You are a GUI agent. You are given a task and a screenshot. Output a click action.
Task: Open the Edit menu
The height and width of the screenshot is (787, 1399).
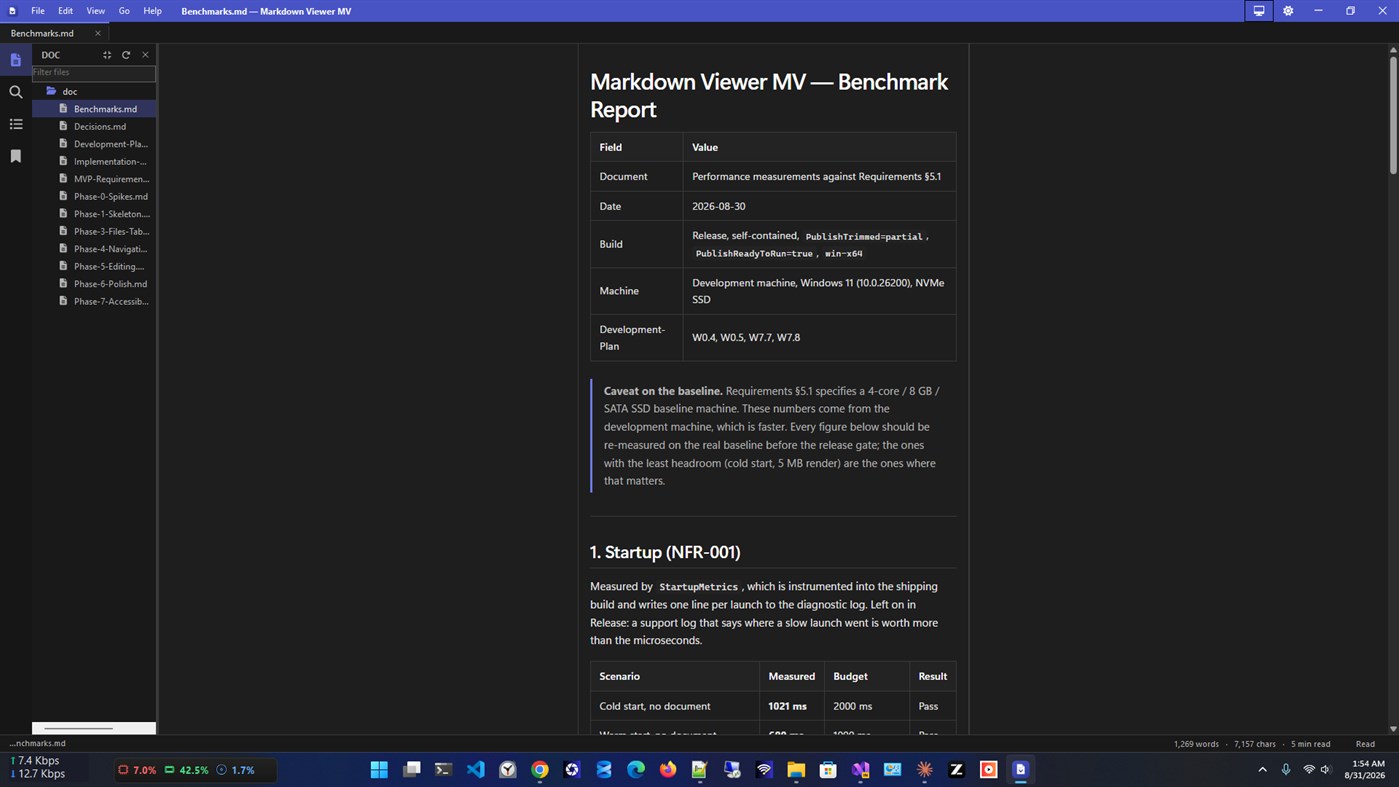(x=65, y=11)
